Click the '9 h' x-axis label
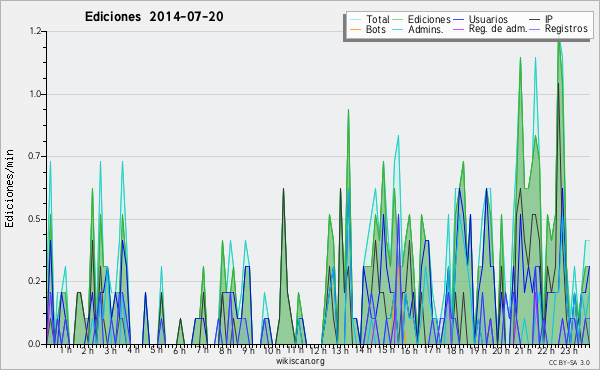 pos(248,351)
